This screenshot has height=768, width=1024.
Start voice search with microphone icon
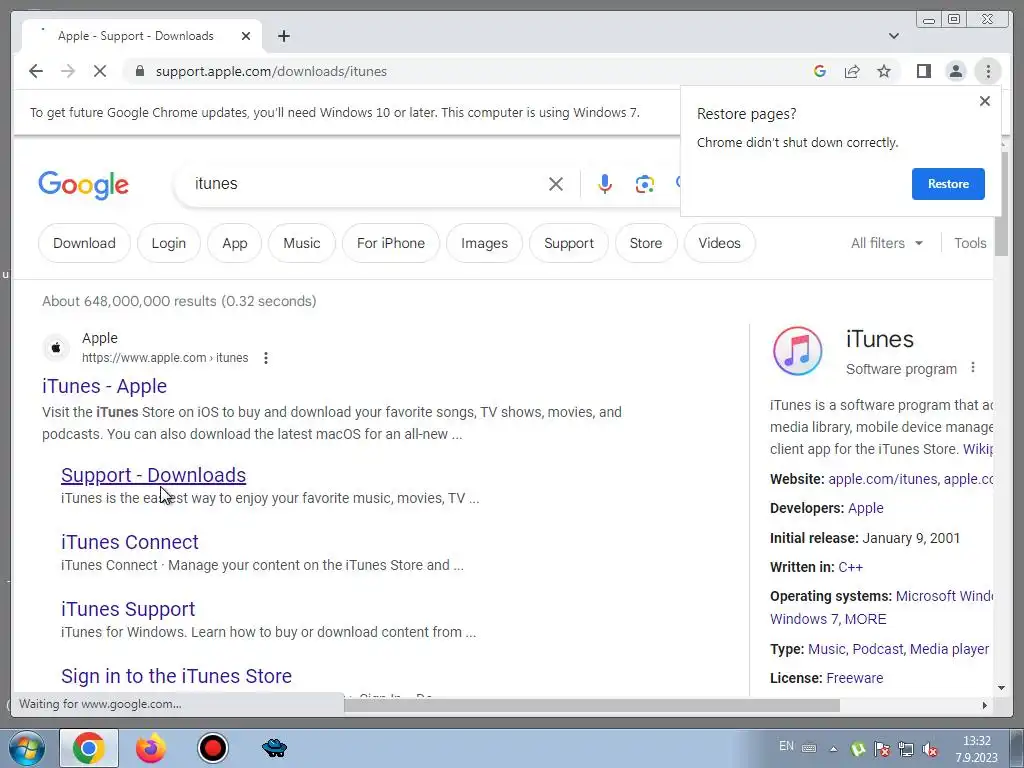pyautogui.click(x=605, y=184)
